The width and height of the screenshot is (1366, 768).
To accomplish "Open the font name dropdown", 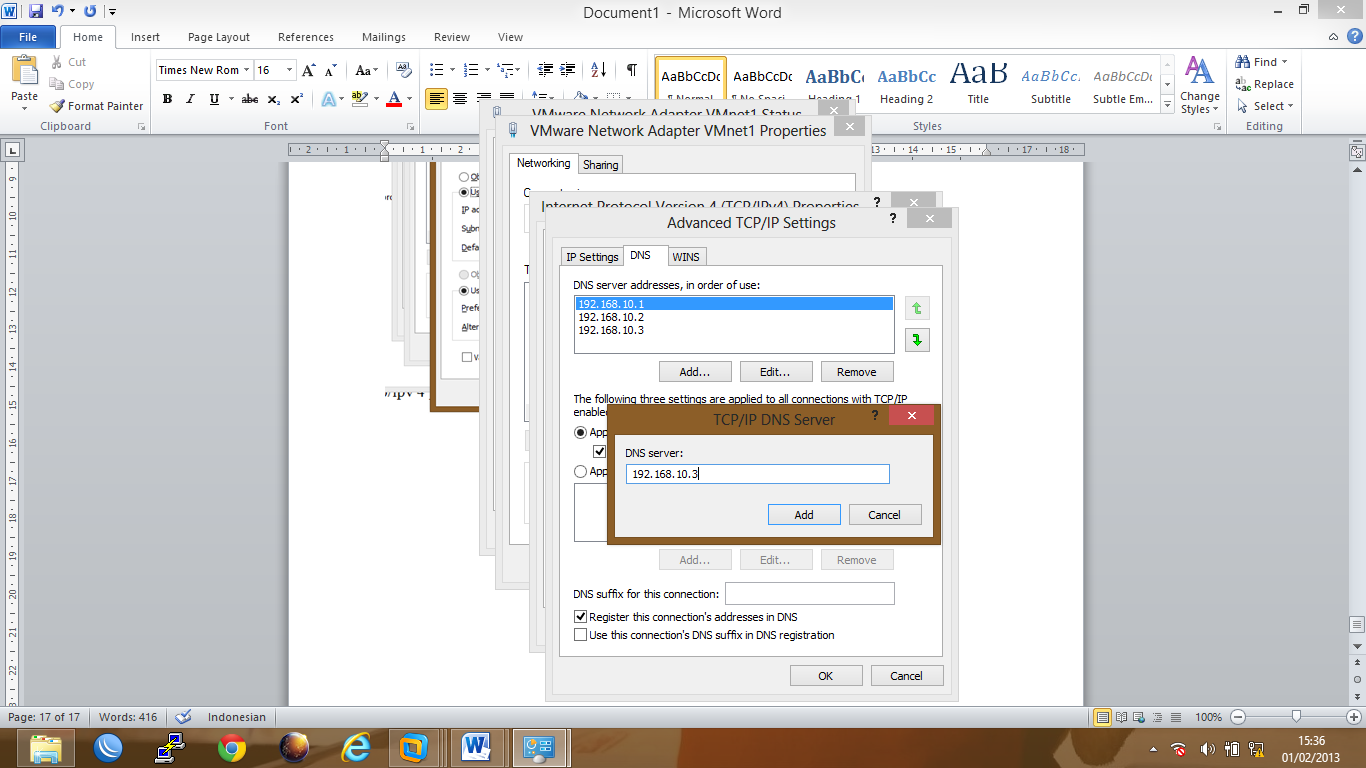I will point(246,70).
